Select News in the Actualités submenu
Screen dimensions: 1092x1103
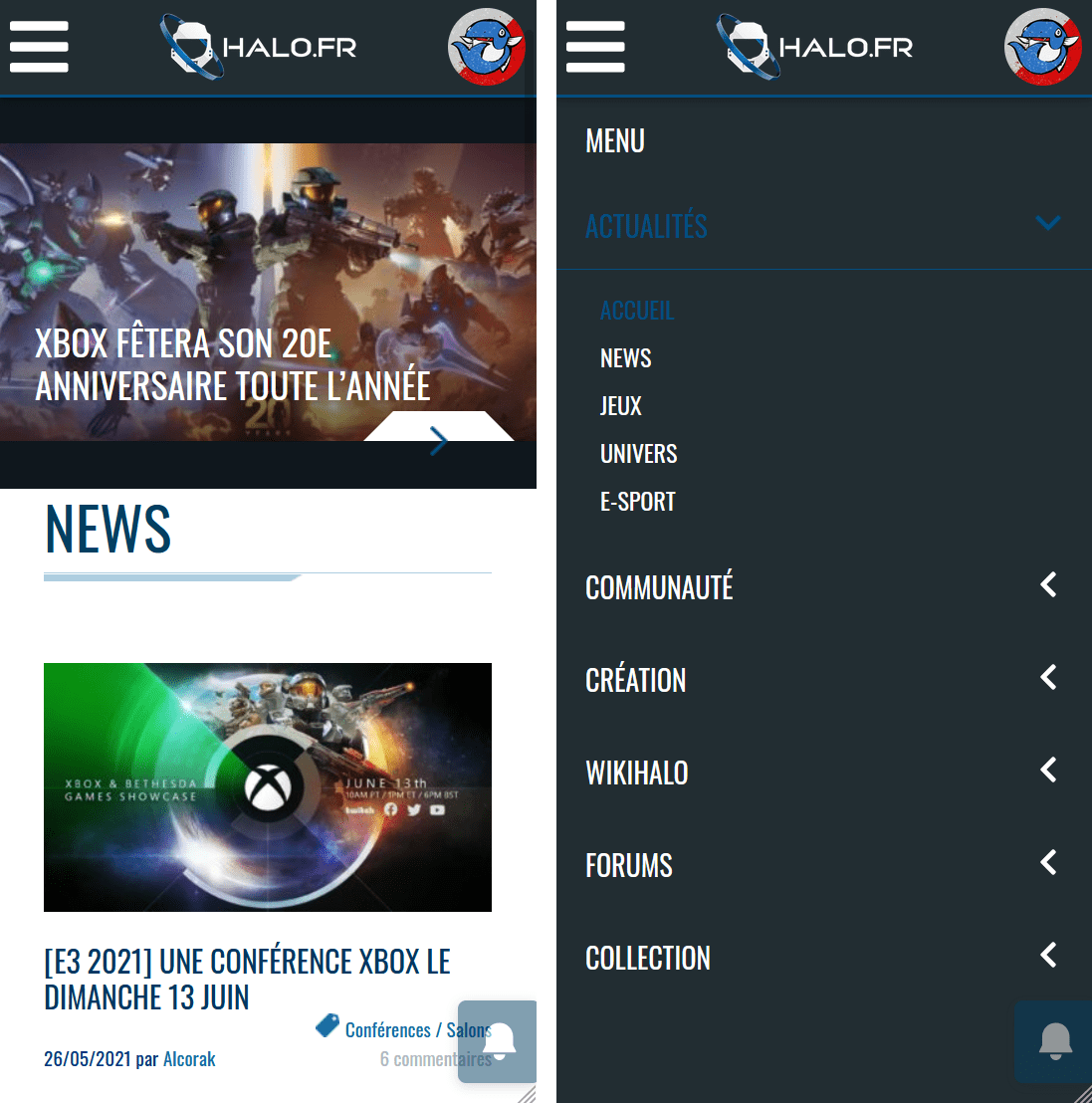625,358
